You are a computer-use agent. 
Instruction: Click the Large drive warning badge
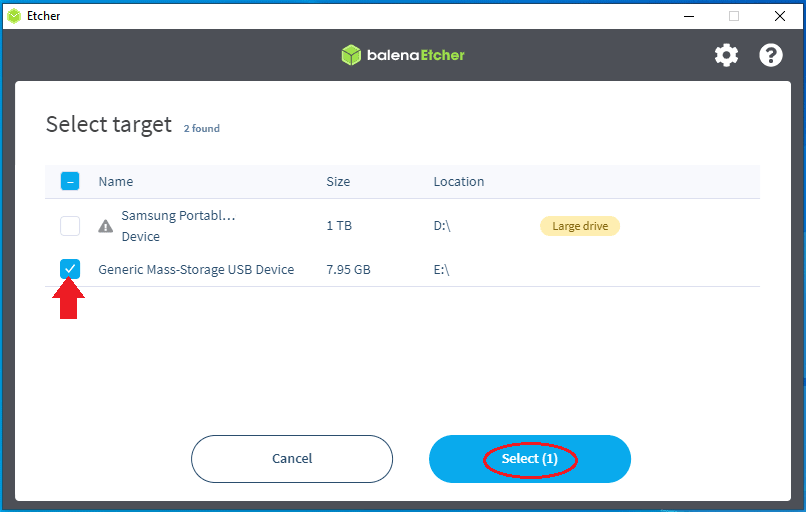click(580, 226)
